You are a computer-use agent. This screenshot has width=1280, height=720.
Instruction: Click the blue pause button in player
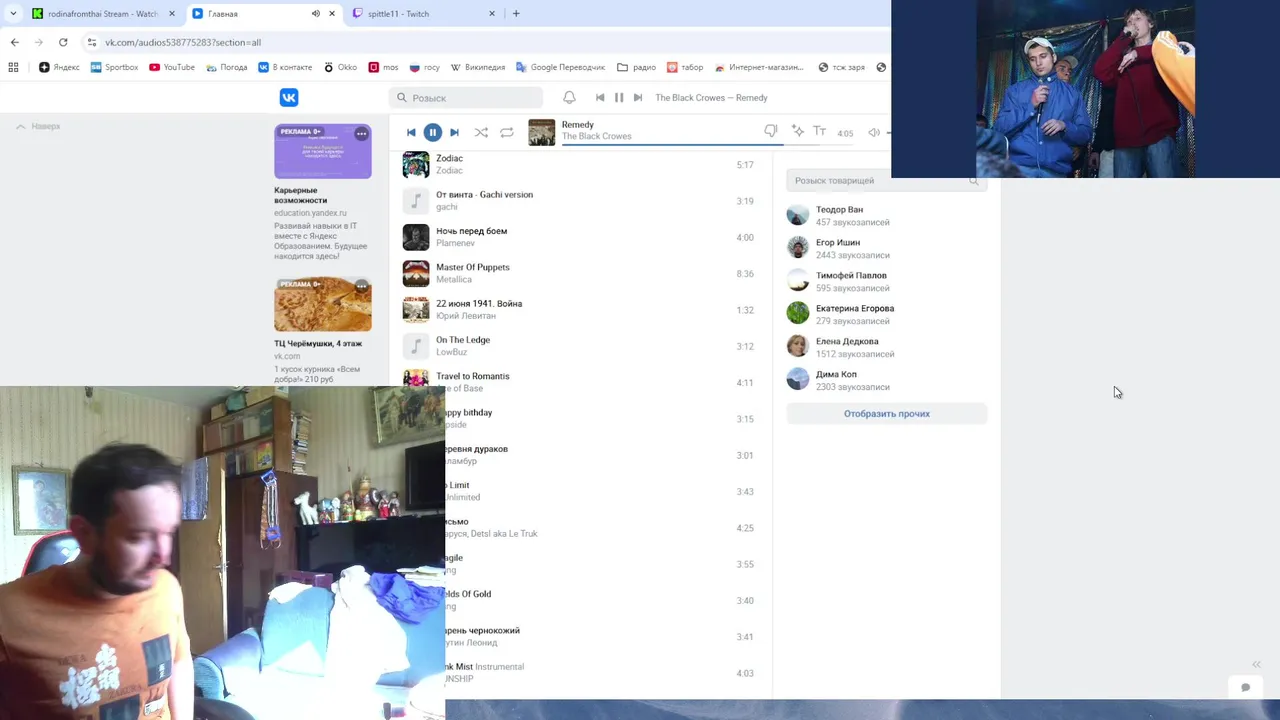click(x=433, y=132)
